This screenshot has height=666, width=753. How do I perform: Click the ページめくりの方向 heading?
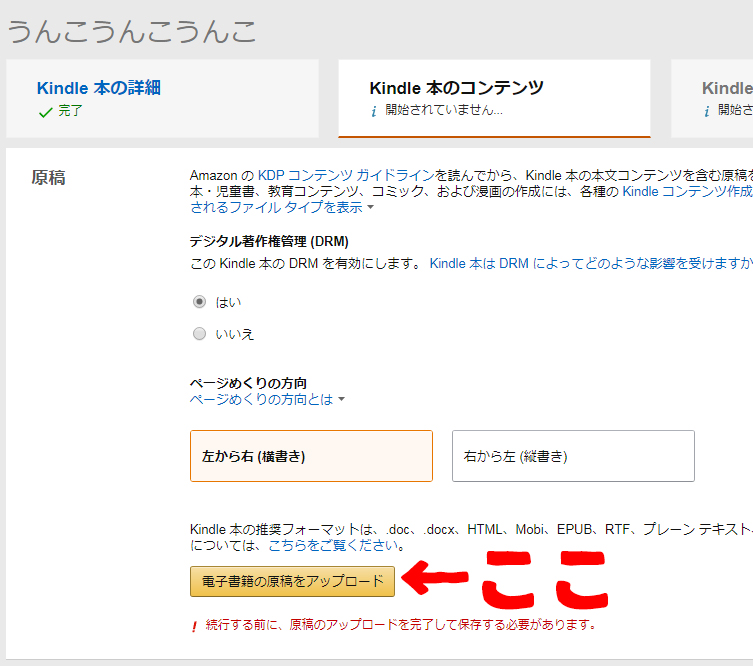click(248, 383)
